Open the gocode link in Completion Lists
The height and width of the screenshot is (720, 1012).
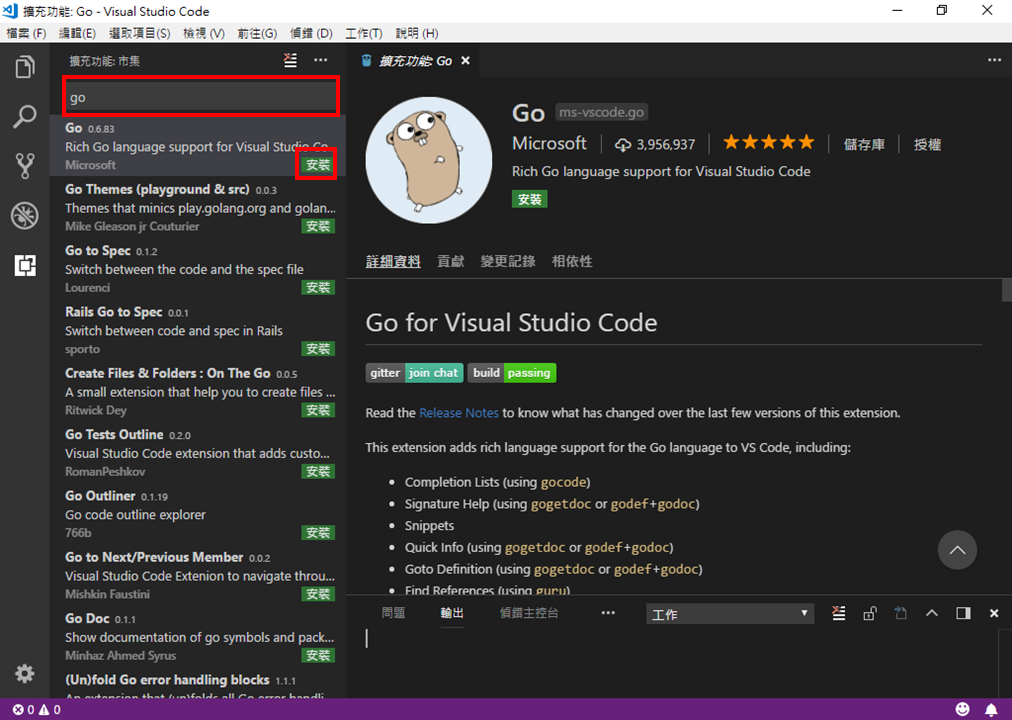(563, 483)
